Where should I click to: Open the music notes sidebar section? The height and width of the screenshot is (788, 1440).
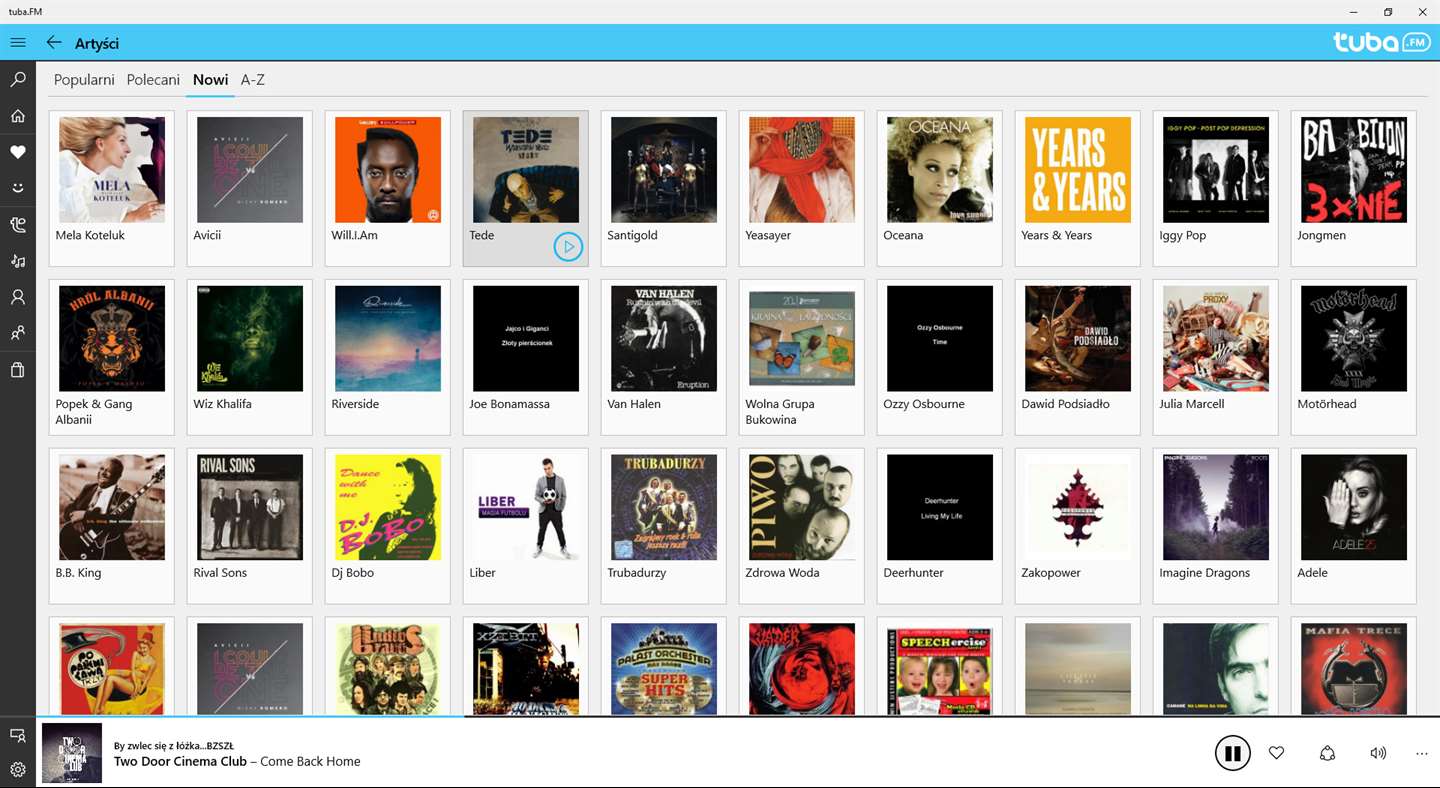(18, 261)
